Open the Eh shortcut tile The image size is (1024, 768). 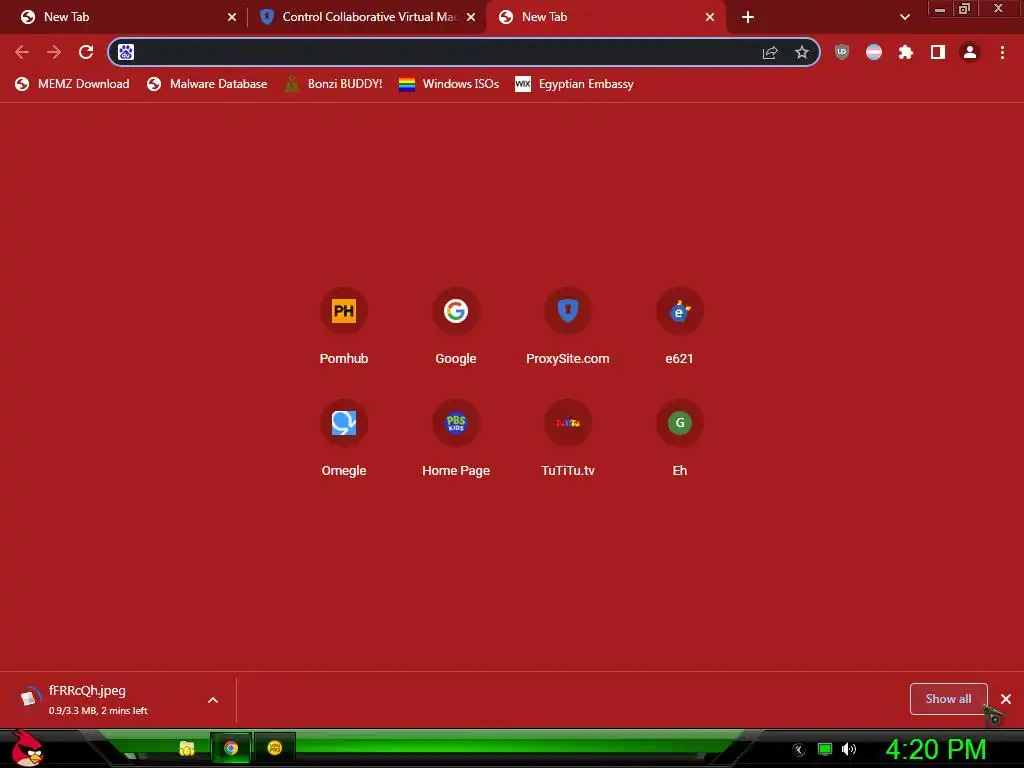679,439
